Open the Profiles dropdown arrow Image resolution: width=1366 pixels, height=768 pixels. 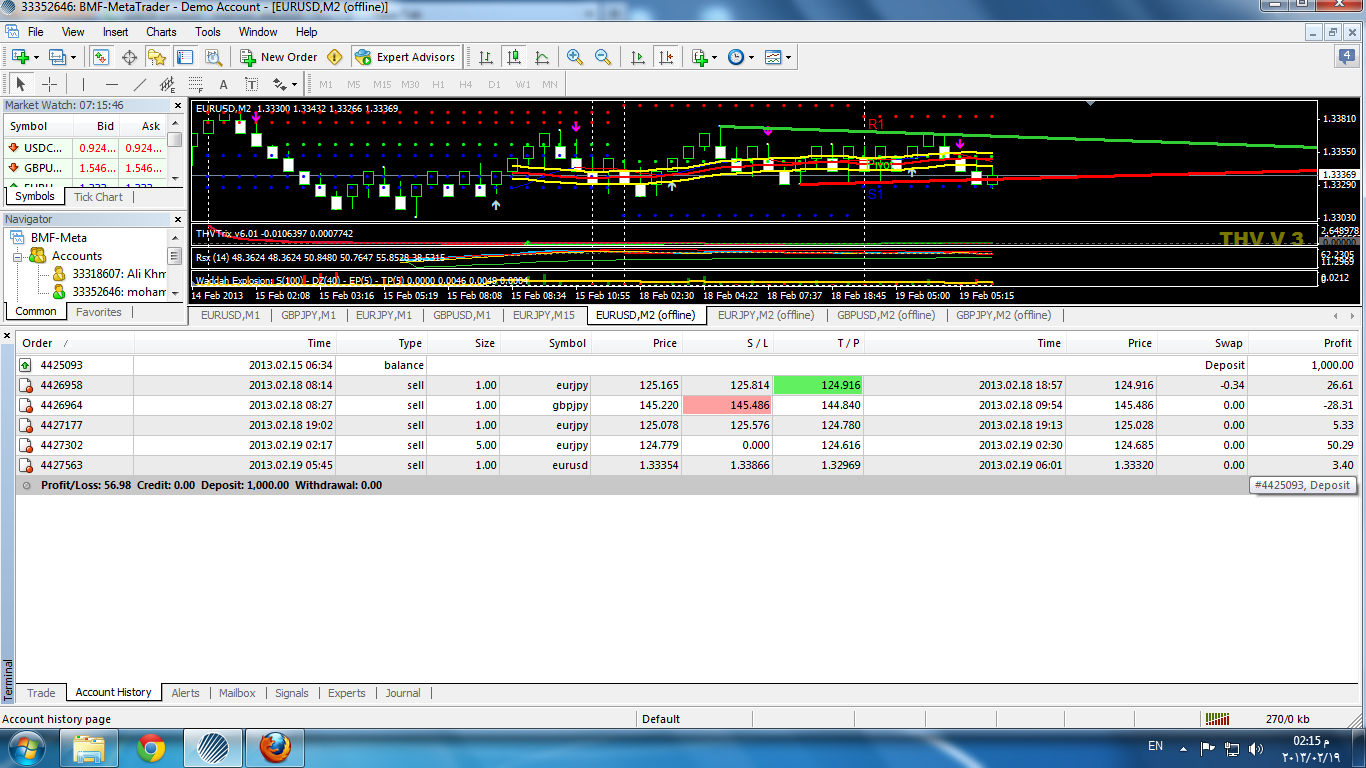[x=73, y=57]
